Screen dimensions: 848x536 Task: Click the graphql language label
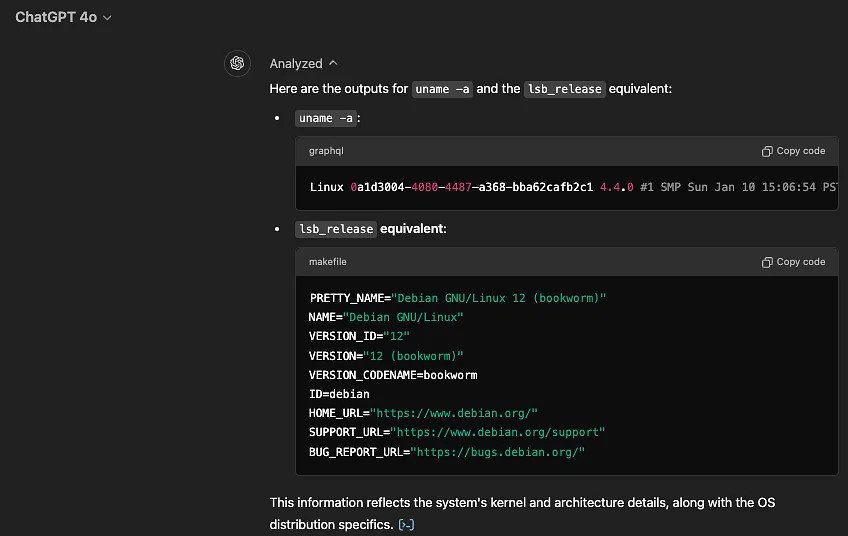[x=326, y=151]
